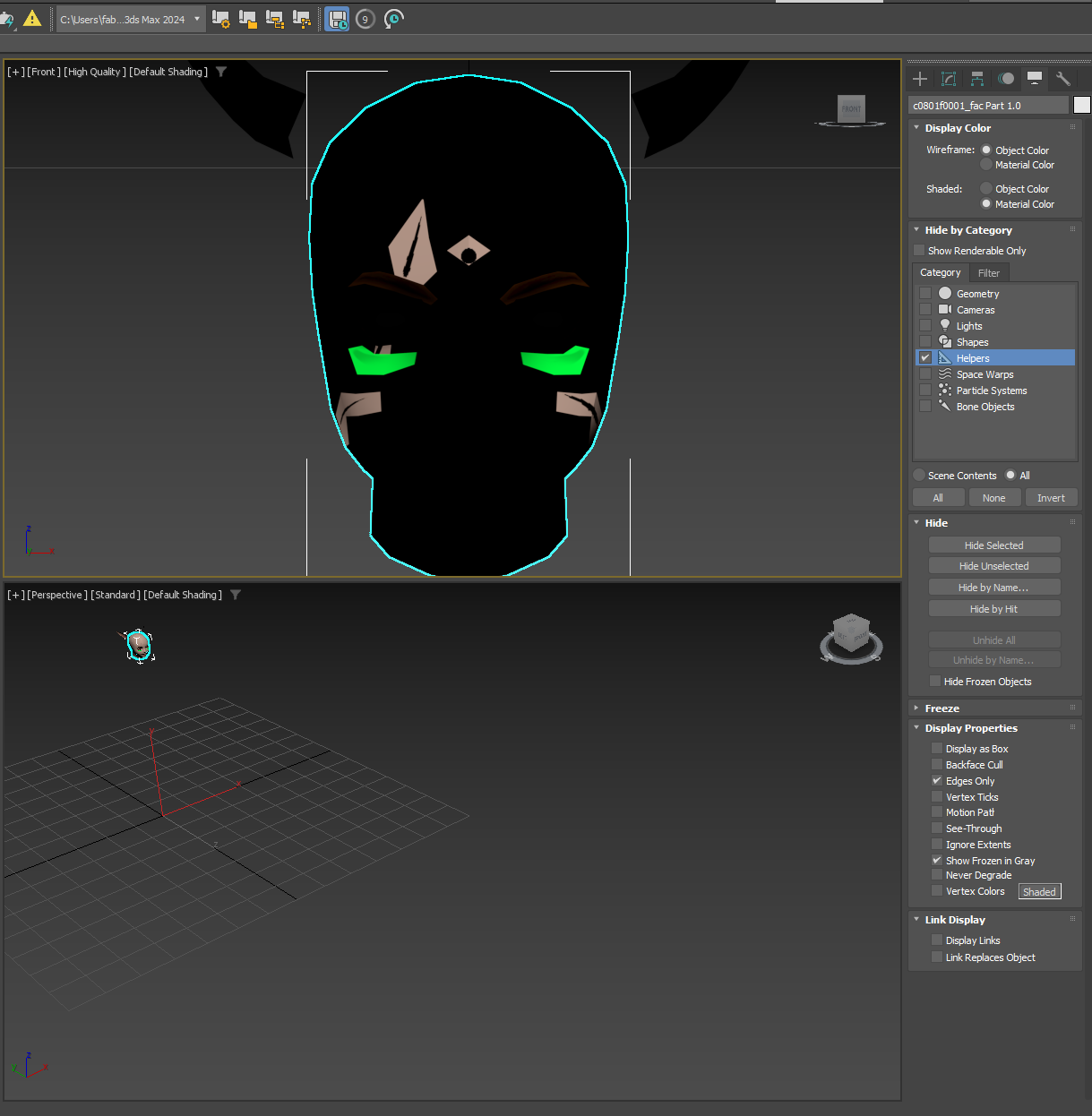Open the Motion panel icon
This screenshot has width=1092, height=1116.
coord(1006,79)
